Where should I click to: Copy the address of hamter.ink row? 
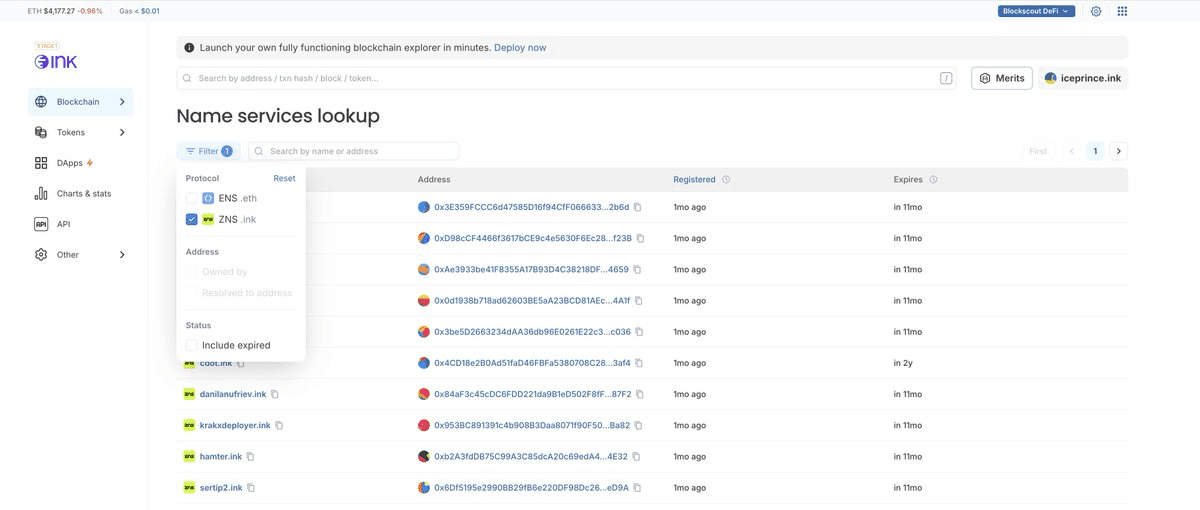pyautogui.click(x=637, y=457)
